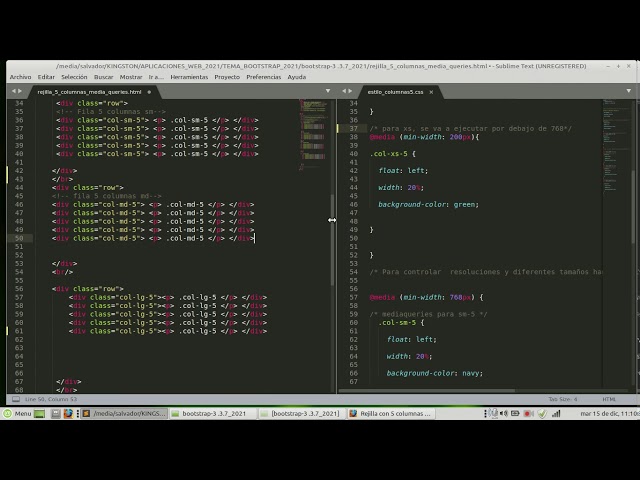
Task: Switch to the [bootstrap-3.3.7_2021] taskbar window
Action: 301,413
